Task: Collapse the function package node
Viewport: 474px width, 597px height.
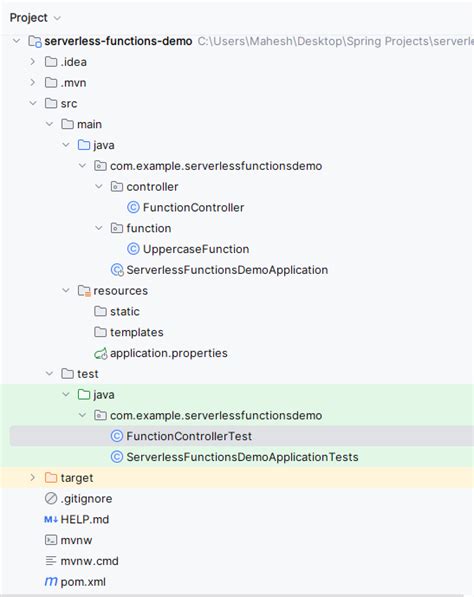Action: pyautogui.click(x=99, y=228)
